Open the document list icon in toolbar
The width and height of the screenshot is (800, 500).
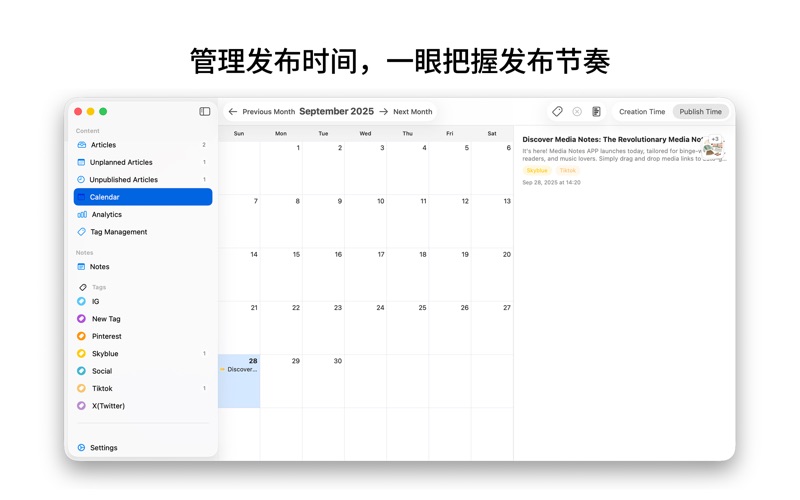tap(596, 112)
